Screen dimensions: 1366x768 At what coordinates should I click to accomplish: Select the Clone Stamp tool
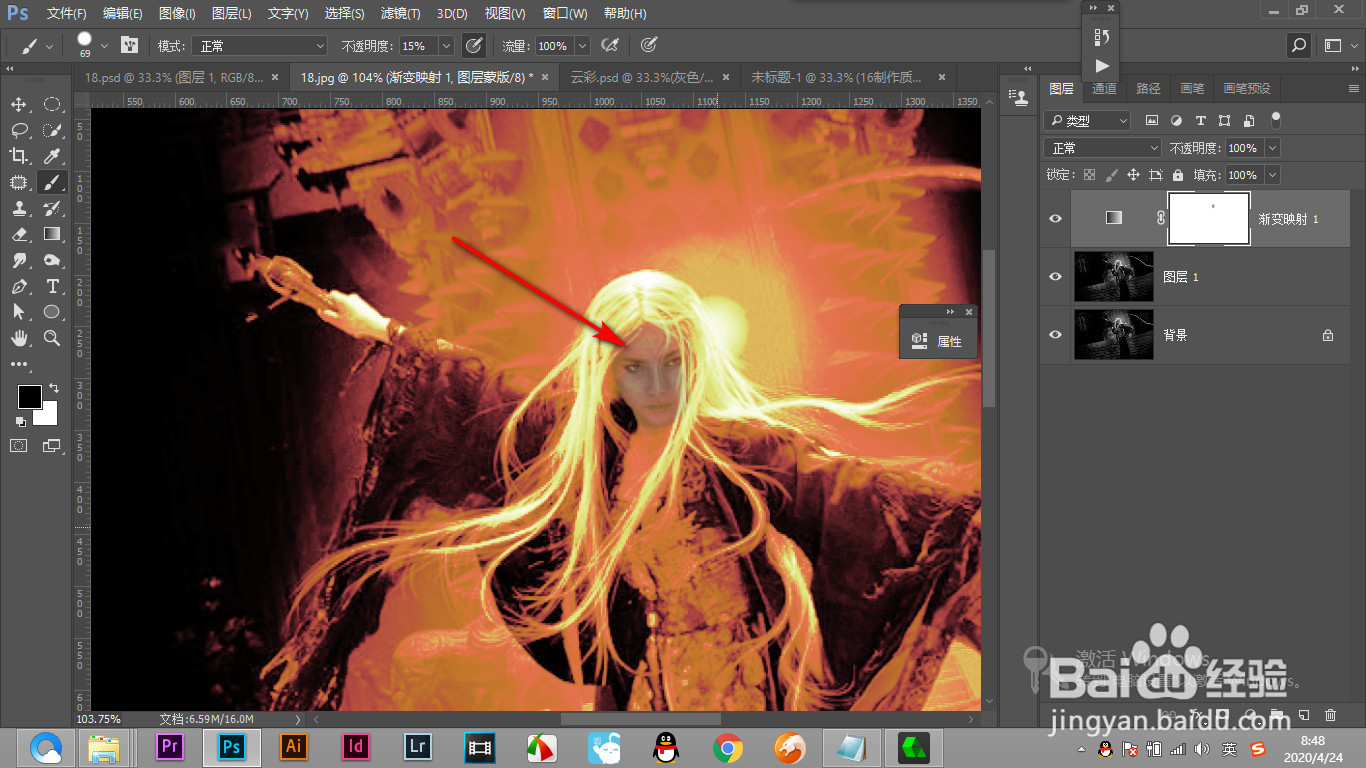[x=18, y=208]
